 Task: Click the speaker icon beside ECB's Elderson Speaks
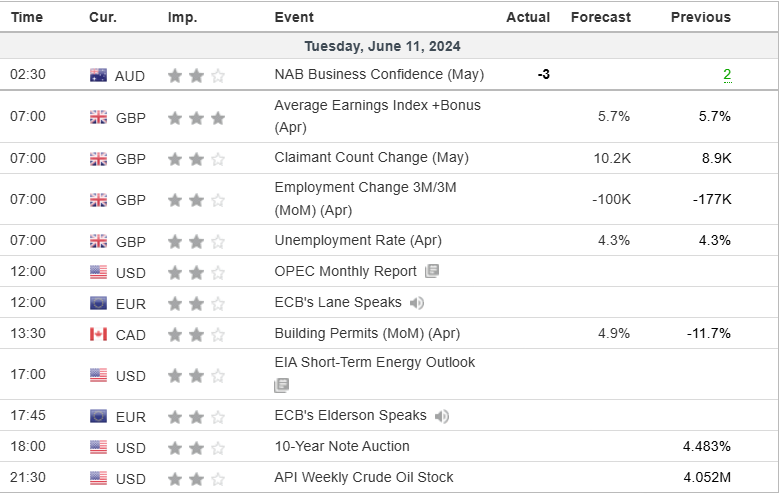(442, 416)
